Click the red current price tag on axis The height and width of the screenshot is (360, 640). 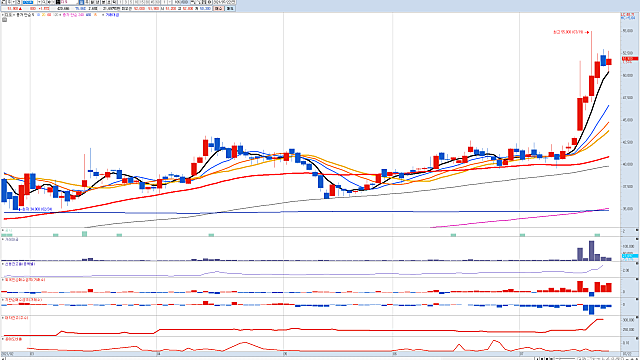pos(630,59)
